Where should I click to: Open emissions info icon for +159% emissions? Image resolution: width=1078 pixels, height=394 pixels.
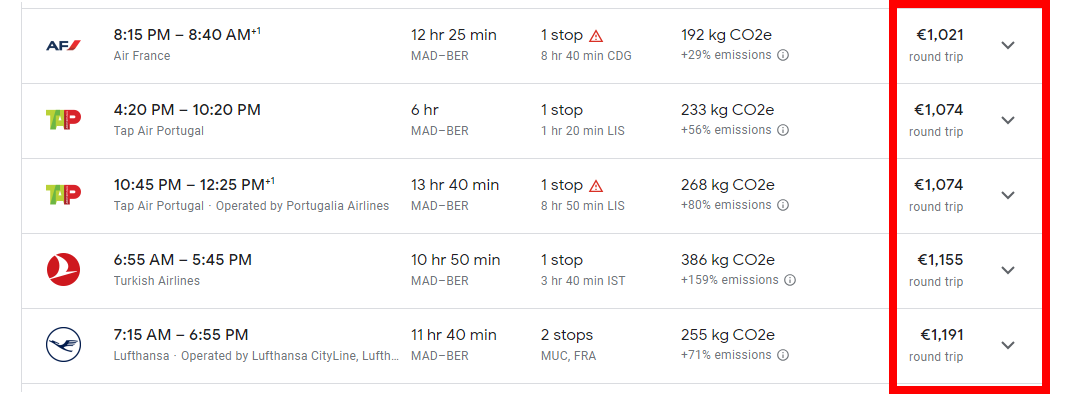coord(790,280)
